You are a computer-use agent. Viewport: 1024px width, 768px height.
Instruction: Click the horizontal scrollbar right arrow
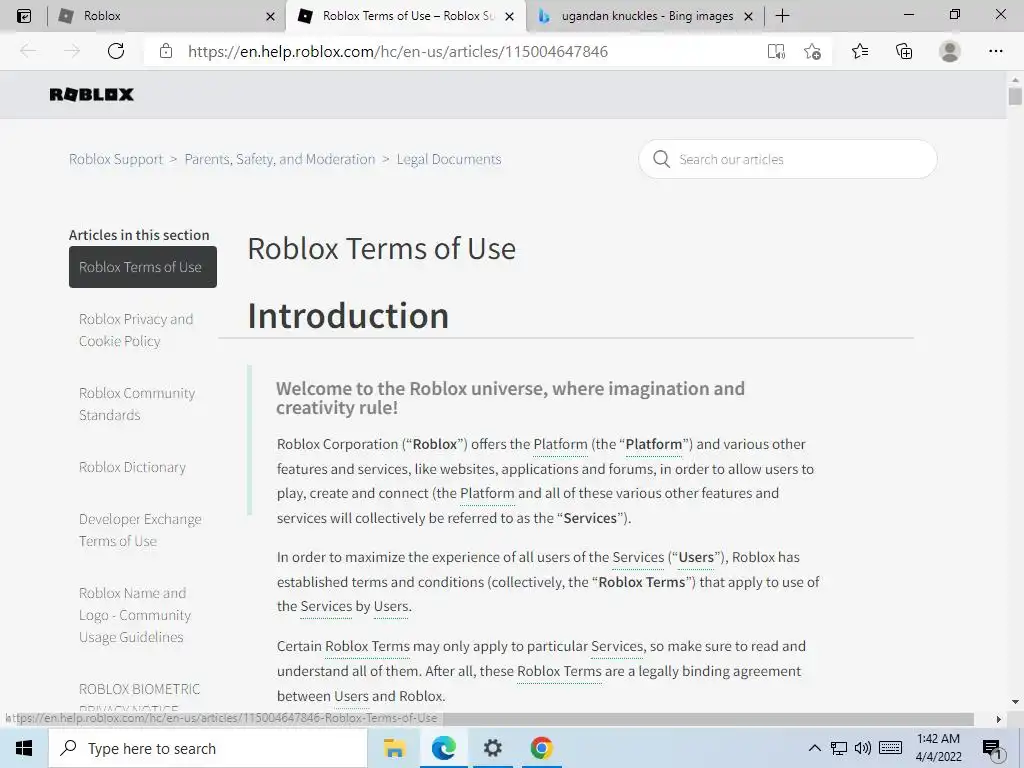[x=999, y=719]
